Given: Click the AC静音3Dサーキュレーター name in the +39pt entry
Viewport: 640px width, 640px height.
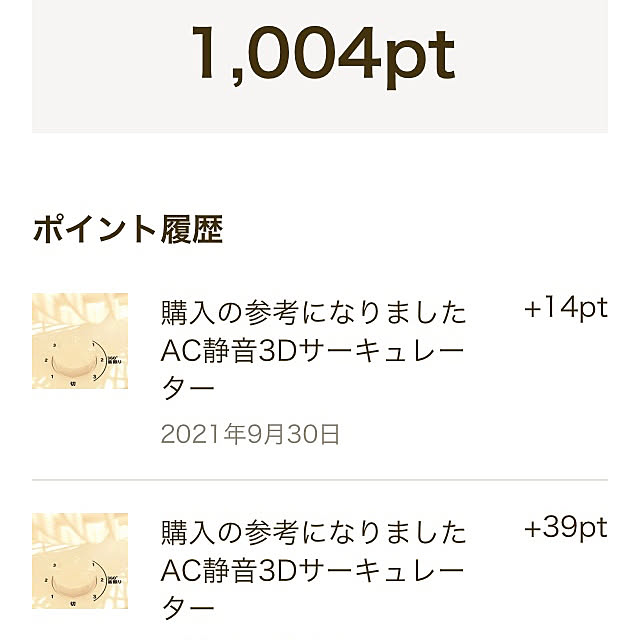Looking at the screenshot, I should tap(313, 589).
